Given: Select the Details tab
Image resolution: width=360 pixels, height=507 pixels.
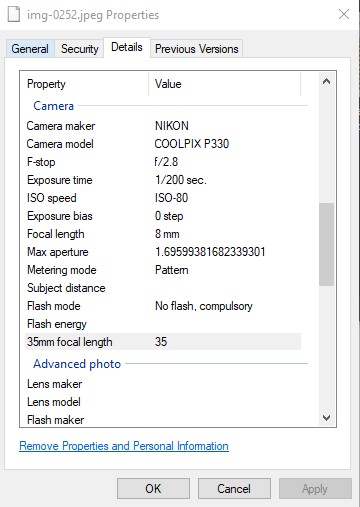Looking at the screenshot, I should tap(127, 47).
